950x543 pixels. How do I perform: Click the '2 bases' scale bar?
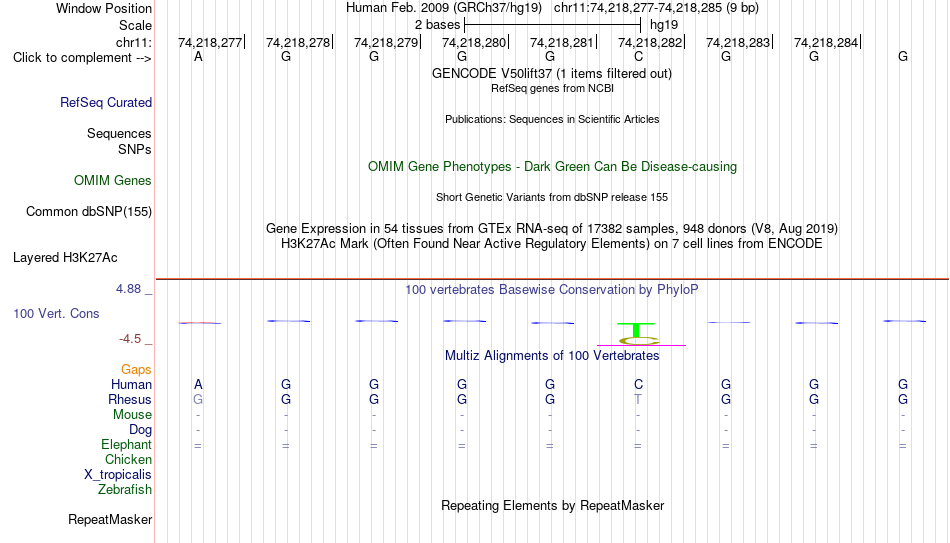pyautogui.click(x=552, y=25)
